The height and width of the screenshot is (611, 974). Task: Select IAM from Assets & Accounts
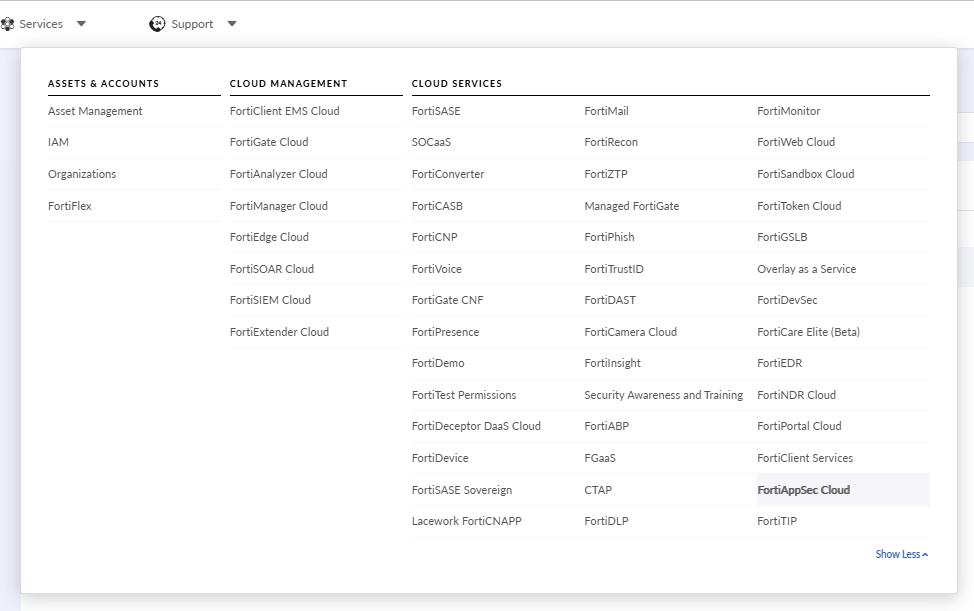click(58, 142)
